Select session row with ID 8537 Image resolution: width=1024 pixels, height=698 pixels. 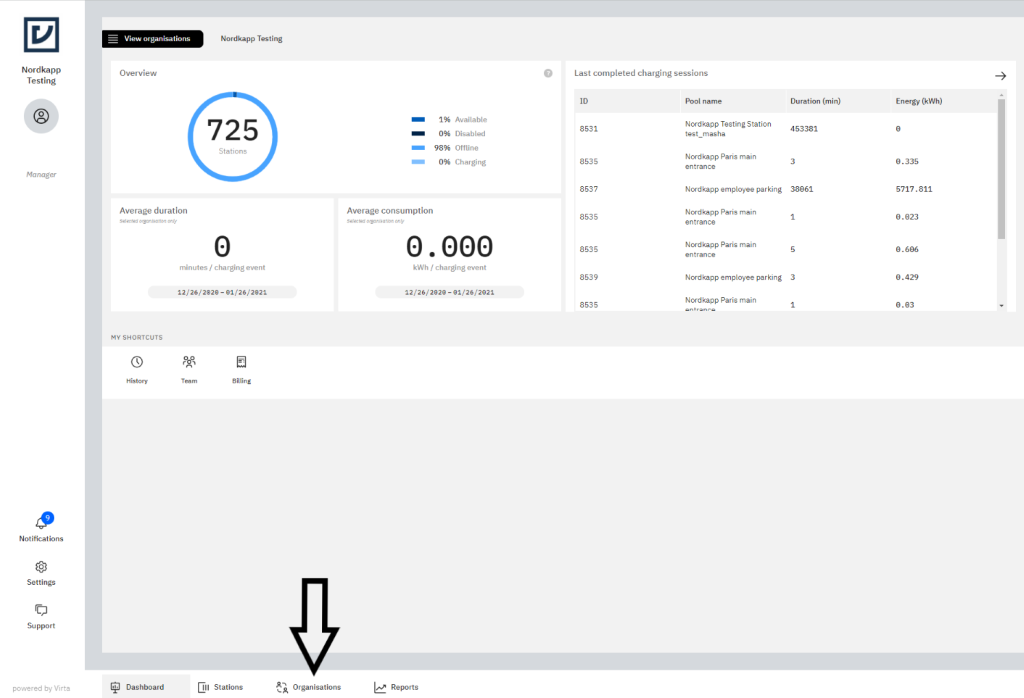tap(786, 189)
